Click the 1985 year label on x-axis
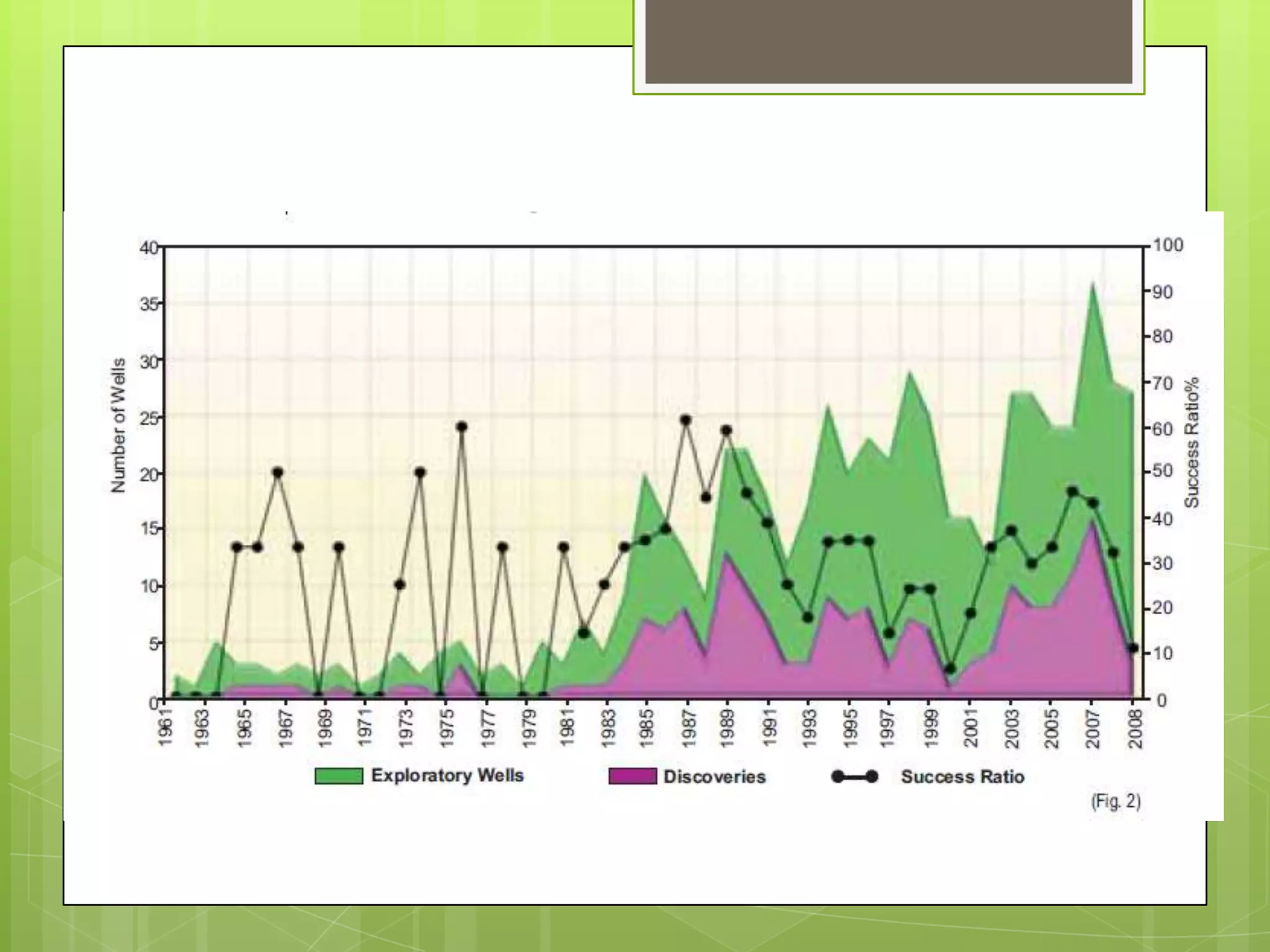This screenshot has height=952, width=1270. point(647,729)
